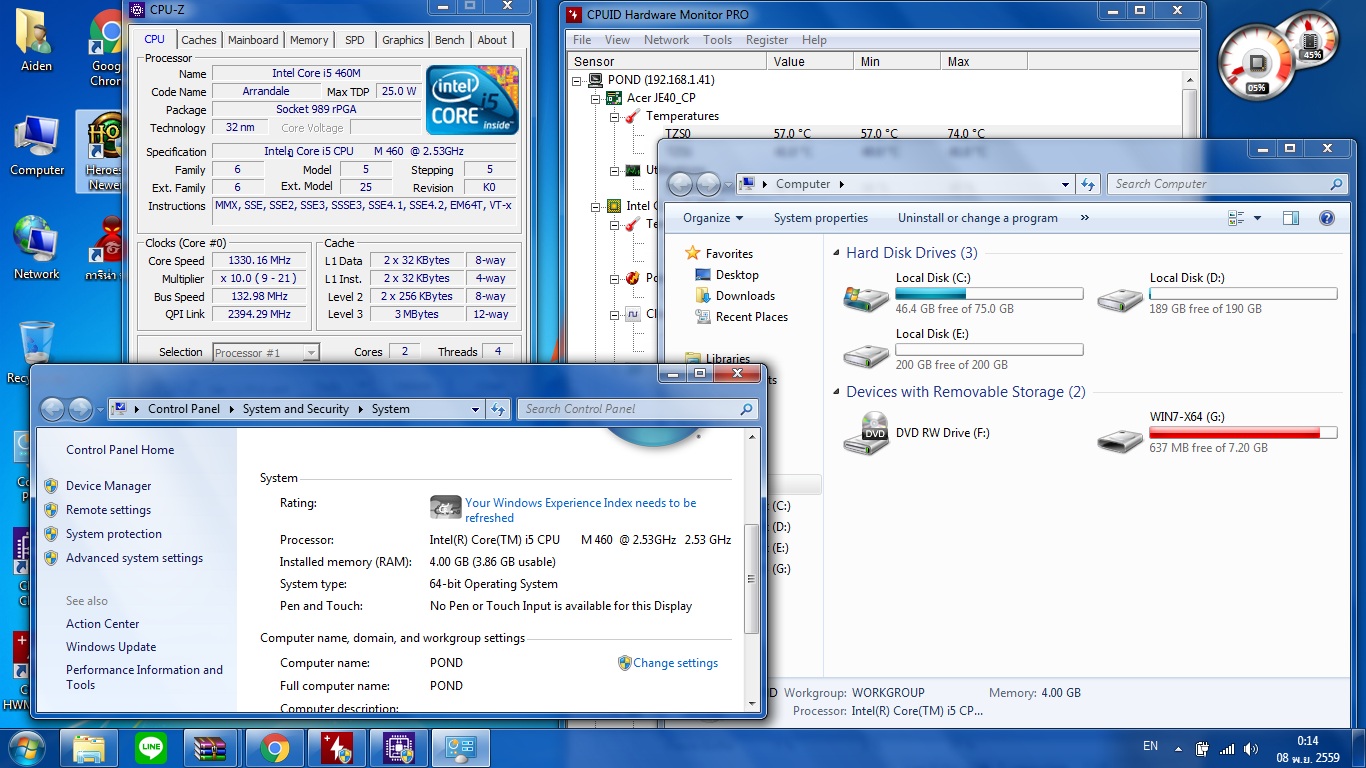
Task: Select the Network desktop icon
Action: pyautogui.click(x=37, y=247)
